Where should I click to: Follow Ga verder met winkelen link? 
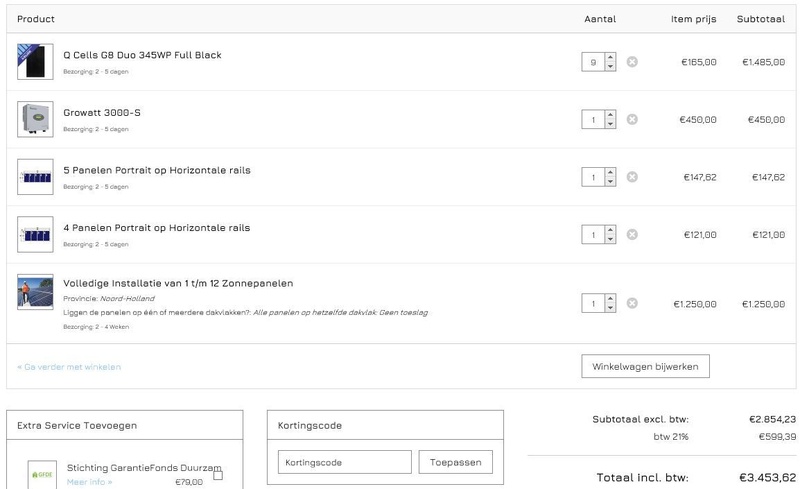(x=69, y=367)
